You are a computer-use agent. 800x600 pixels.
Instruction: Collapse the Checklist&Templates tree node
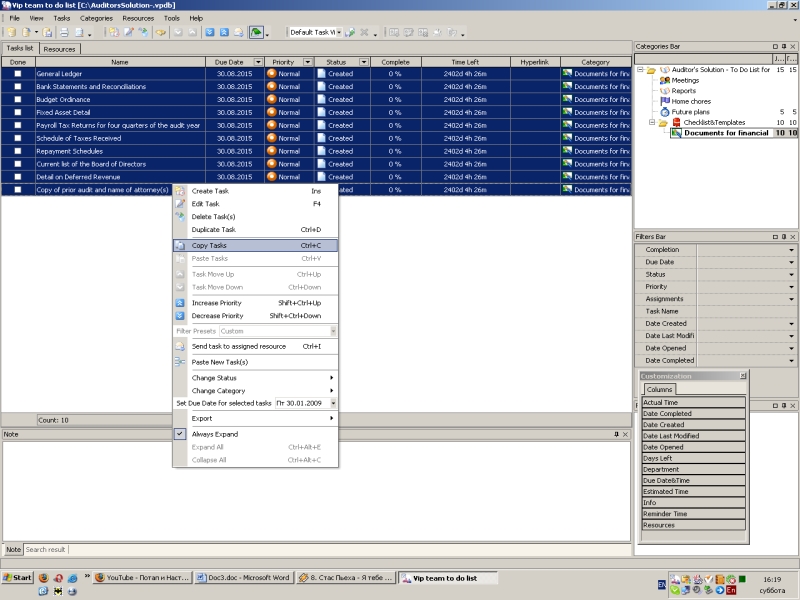pyautogui.click(x=650, y=122)
